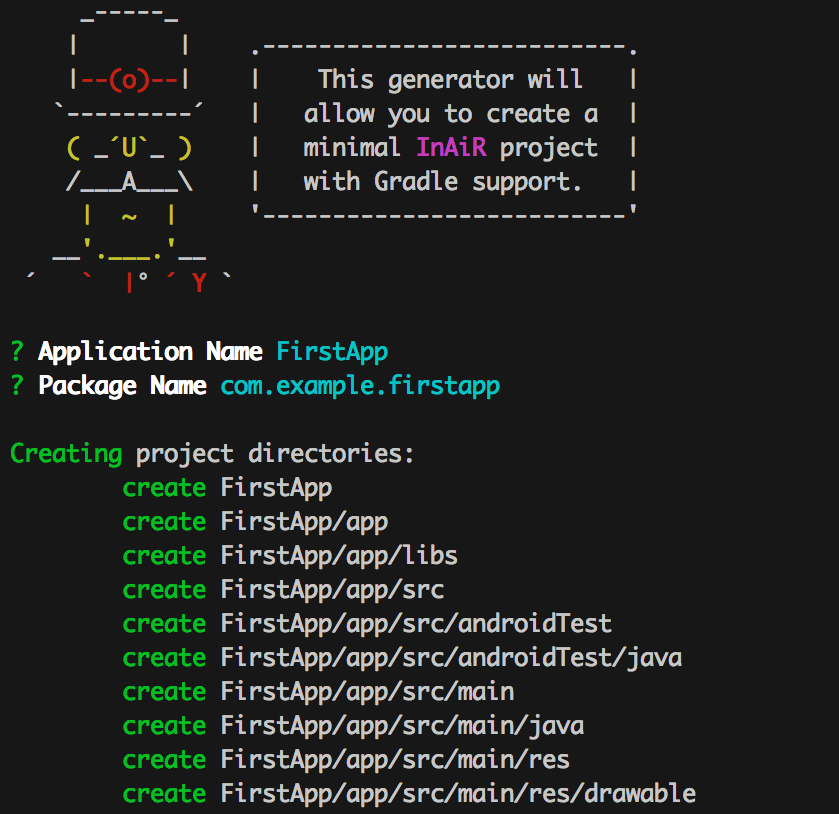Click the FirstApp/app/src path

point(332,590)
